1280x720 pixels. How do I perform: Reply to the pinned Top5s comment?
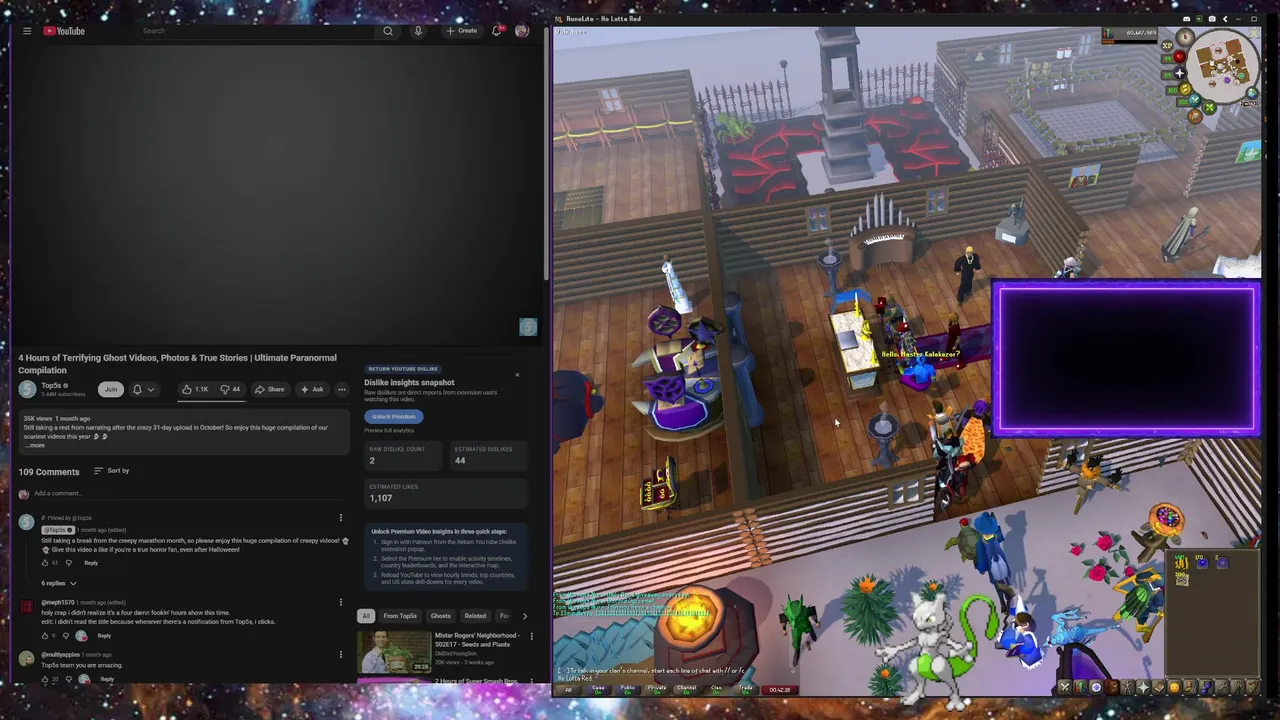point(91,563)
